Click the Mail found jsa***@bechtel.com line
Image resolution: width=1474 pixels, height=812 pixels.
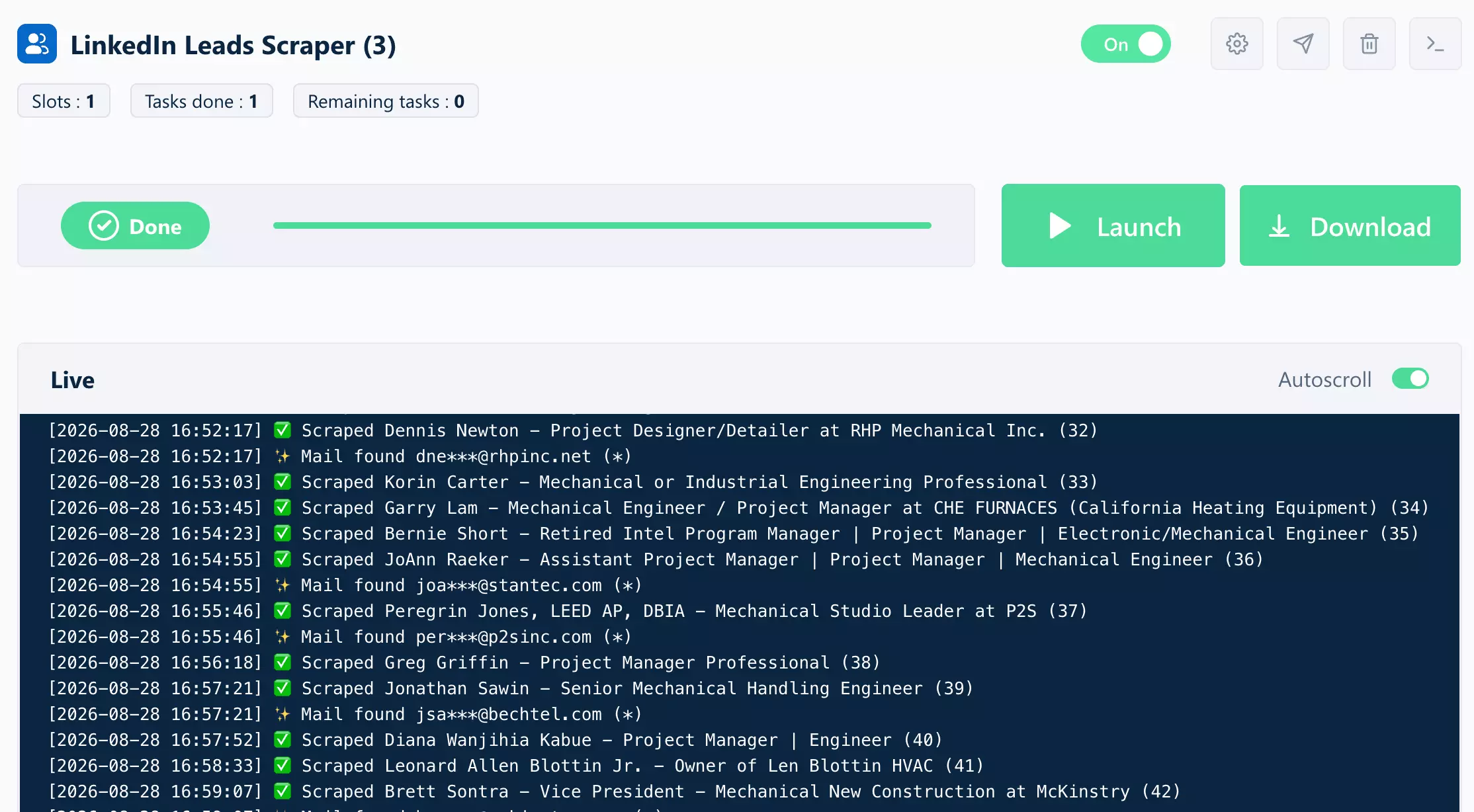point(345,714)
